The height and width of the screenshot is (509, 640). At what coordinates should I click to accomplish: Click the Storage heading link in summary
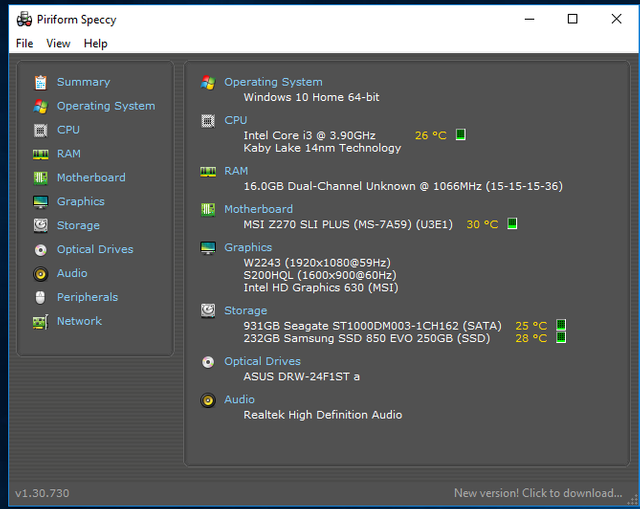[x=245, y=311]
